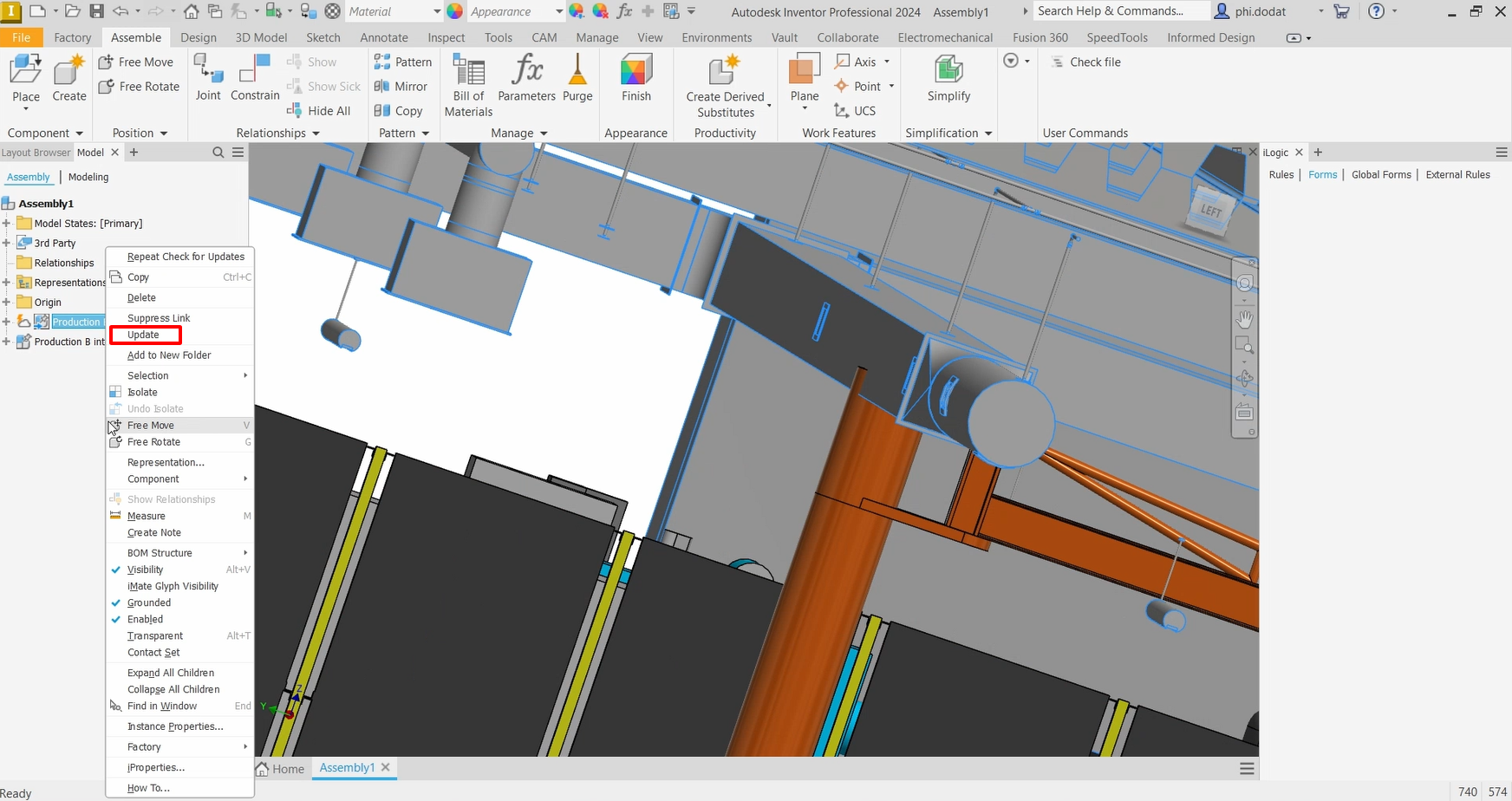
Task: Click the Place component icon
Action: coord(25,68)
